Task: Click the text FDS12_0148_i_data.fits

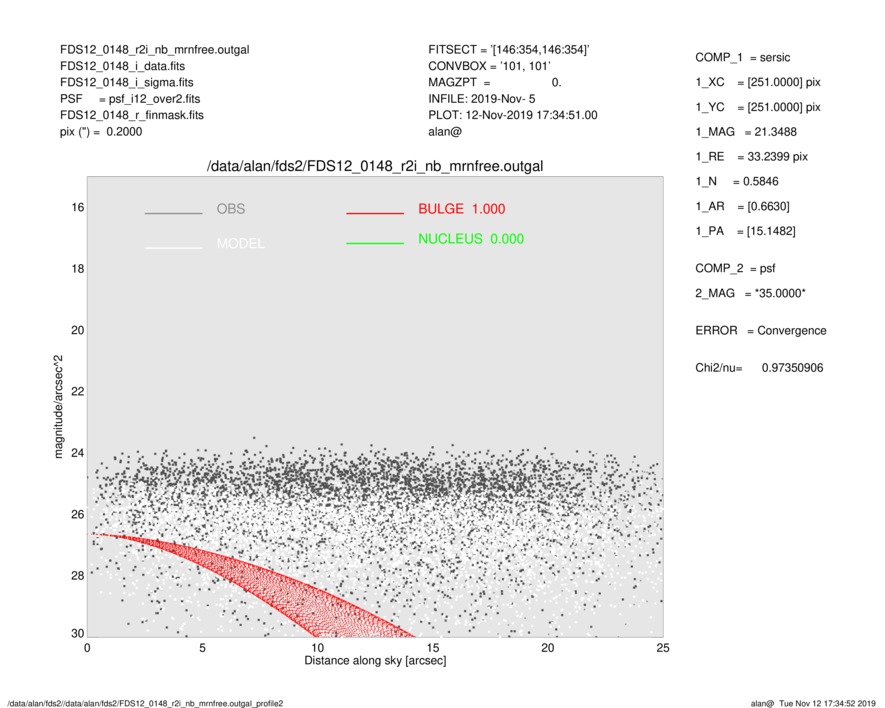Action: pyautogui.click(x=122, y=66)
